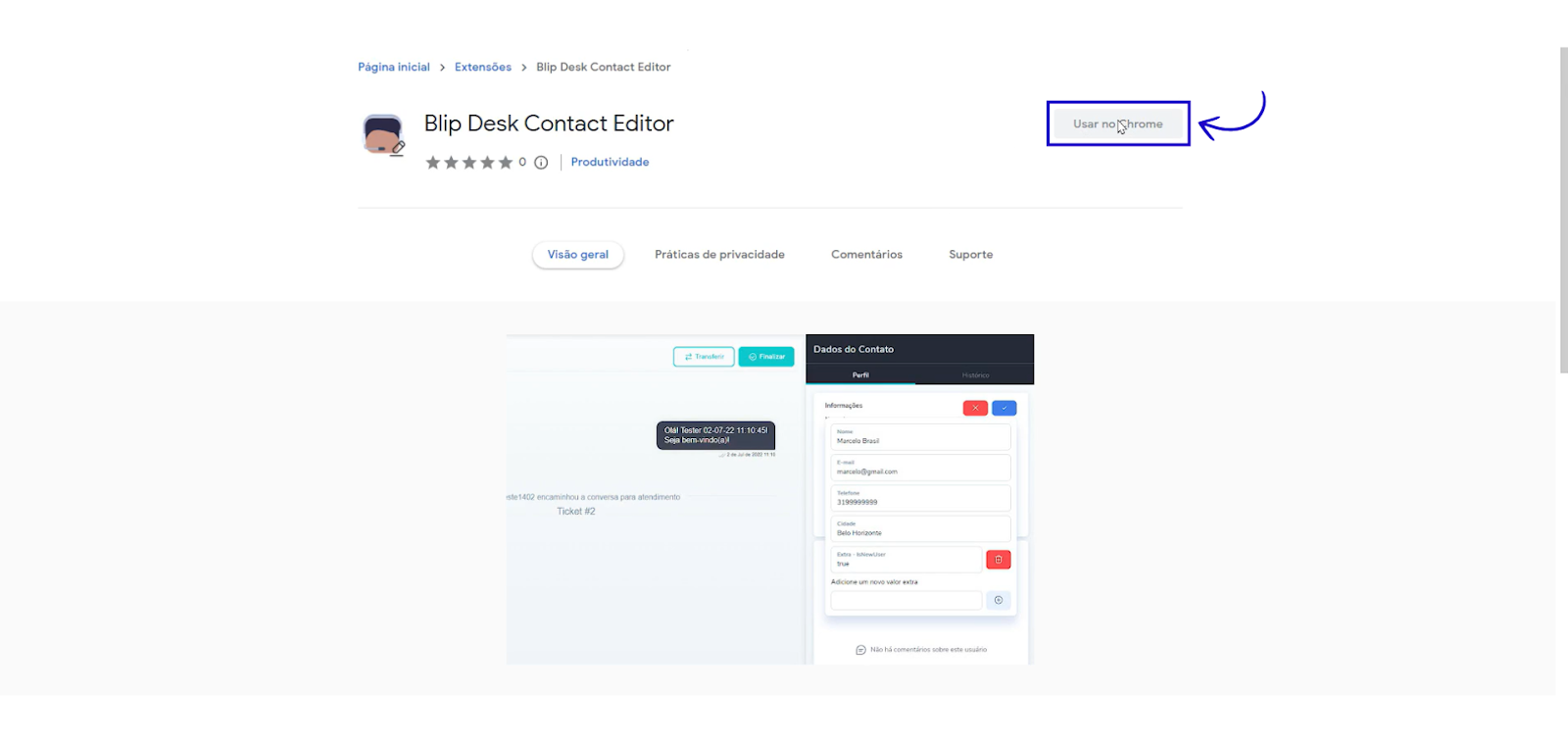The width and height of the screenshot is (1568, 743).
Task: Open the Suporte tab
Action: coord(970,255)
